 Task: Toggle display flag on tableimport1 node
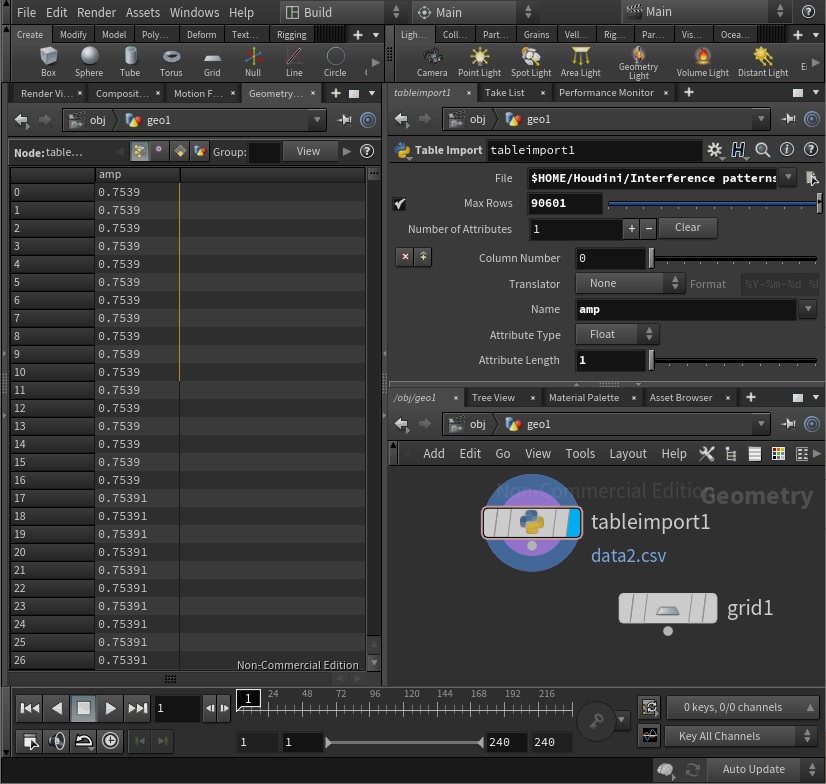pyautogui.click(x=574, y=522)
